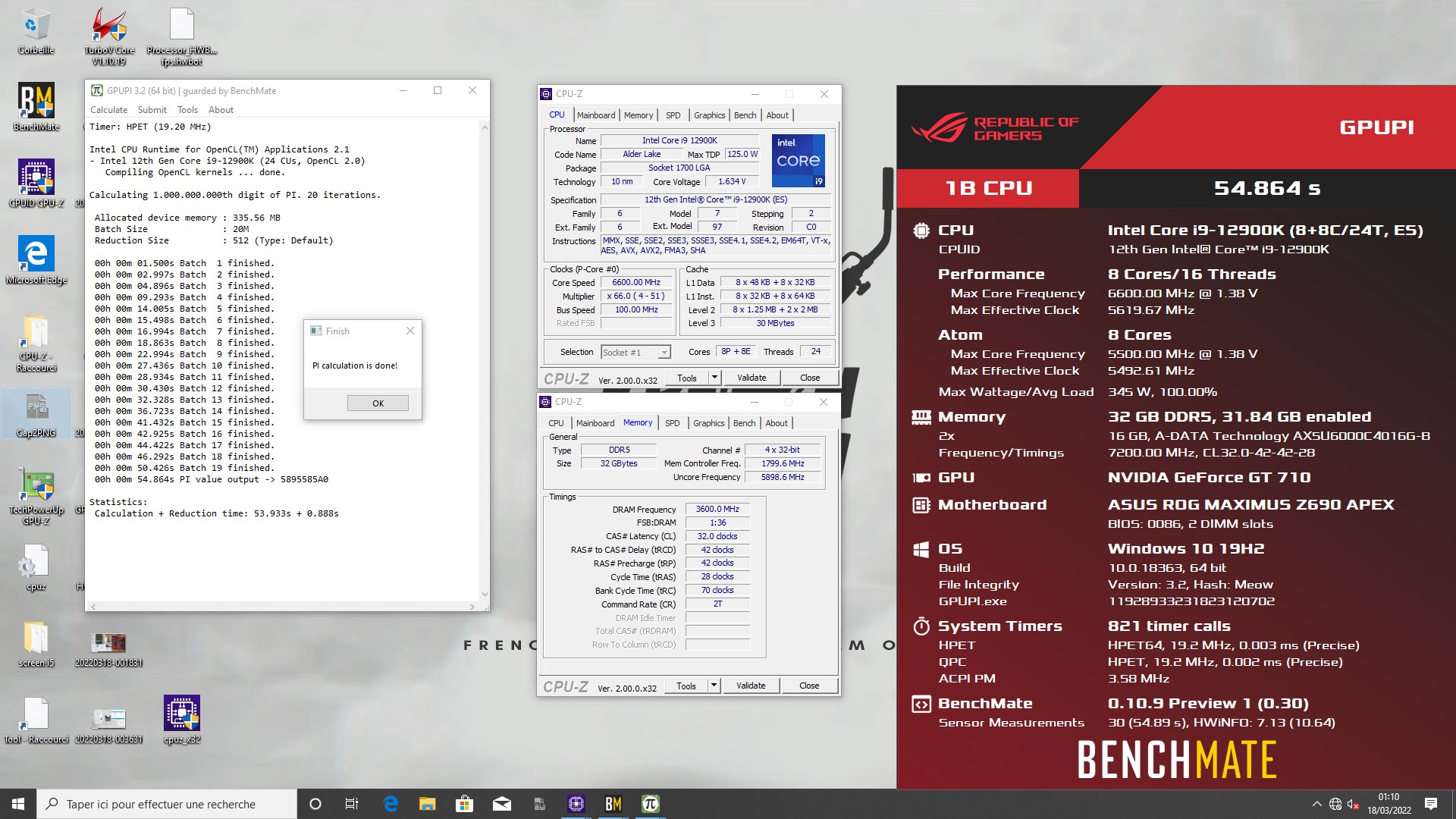Open notification center icon
This screenshot has height=819, width=1456.
pyautogui.click(x=1431, y=804)
